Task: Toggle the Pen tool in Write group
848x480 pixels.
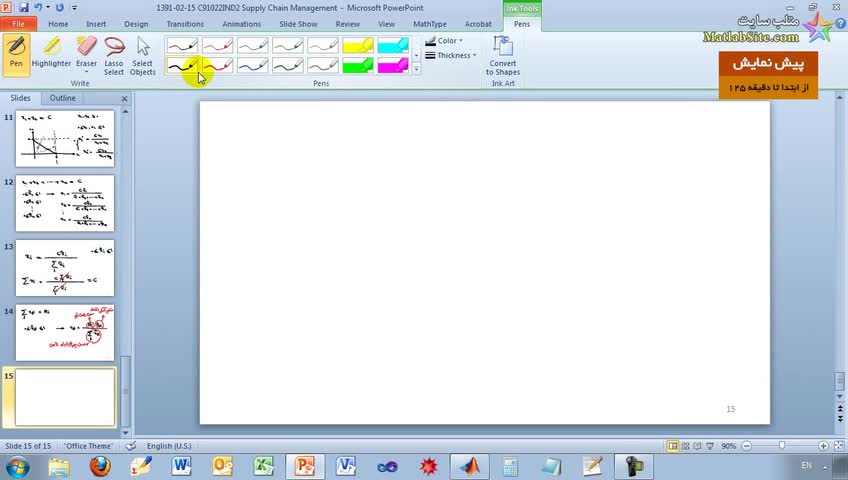Action: [16, 54]
